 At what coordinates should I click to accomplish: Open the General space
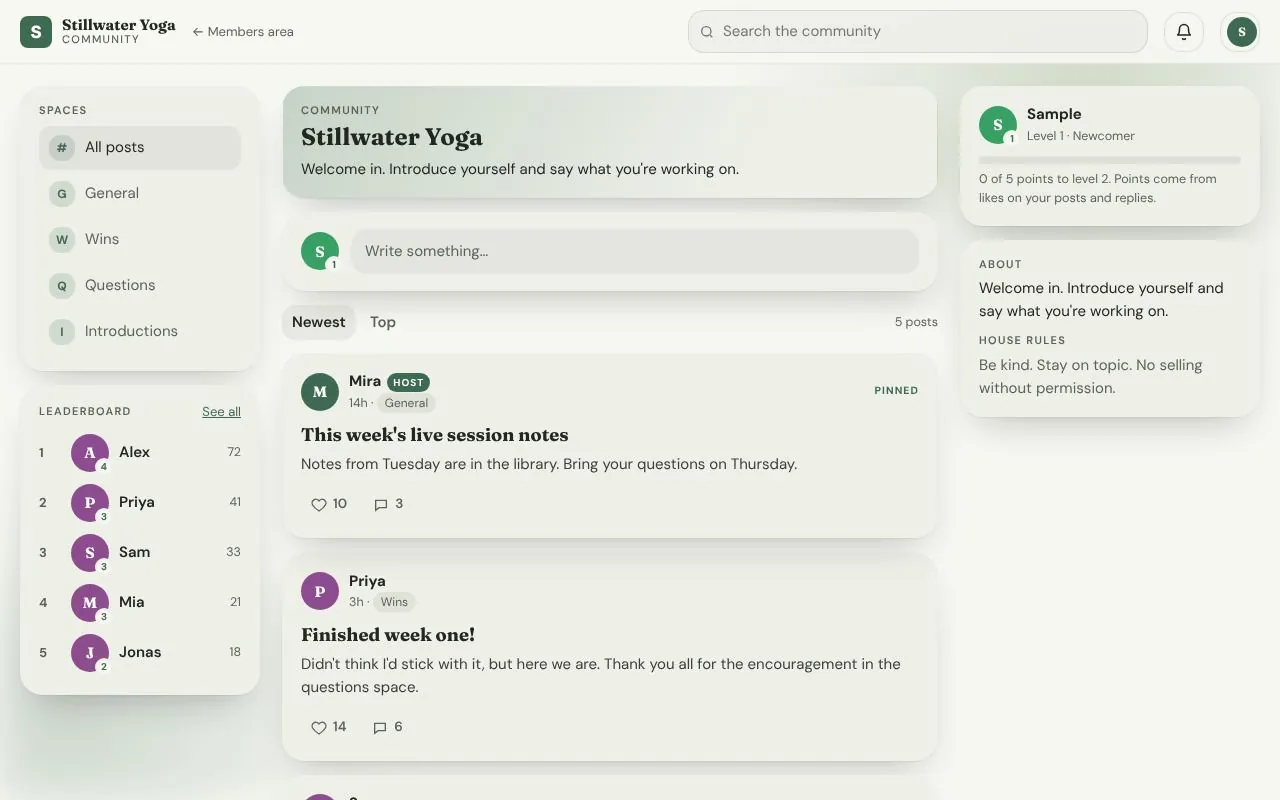[140, 193]
